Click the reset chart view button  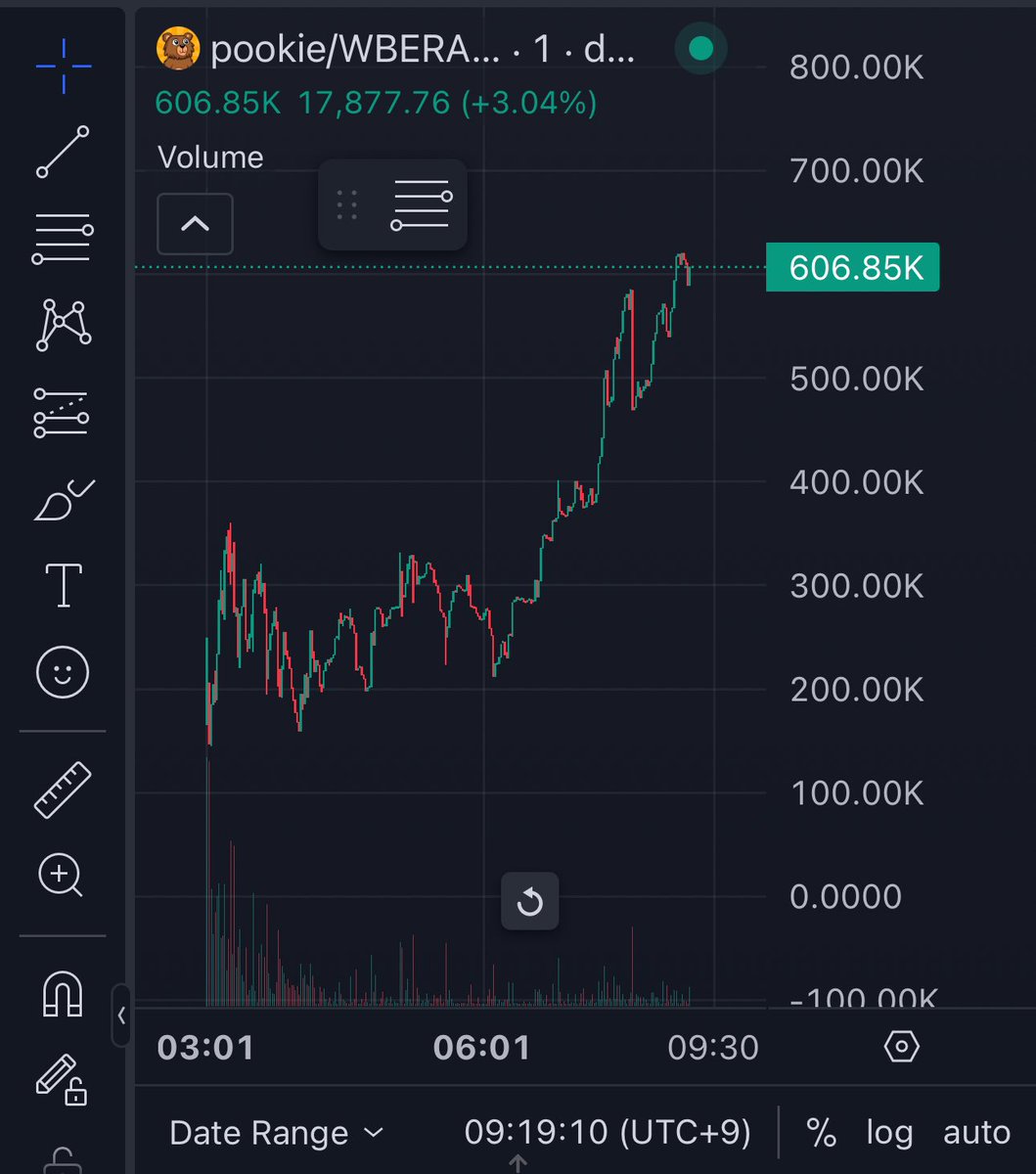coord(529,901)
